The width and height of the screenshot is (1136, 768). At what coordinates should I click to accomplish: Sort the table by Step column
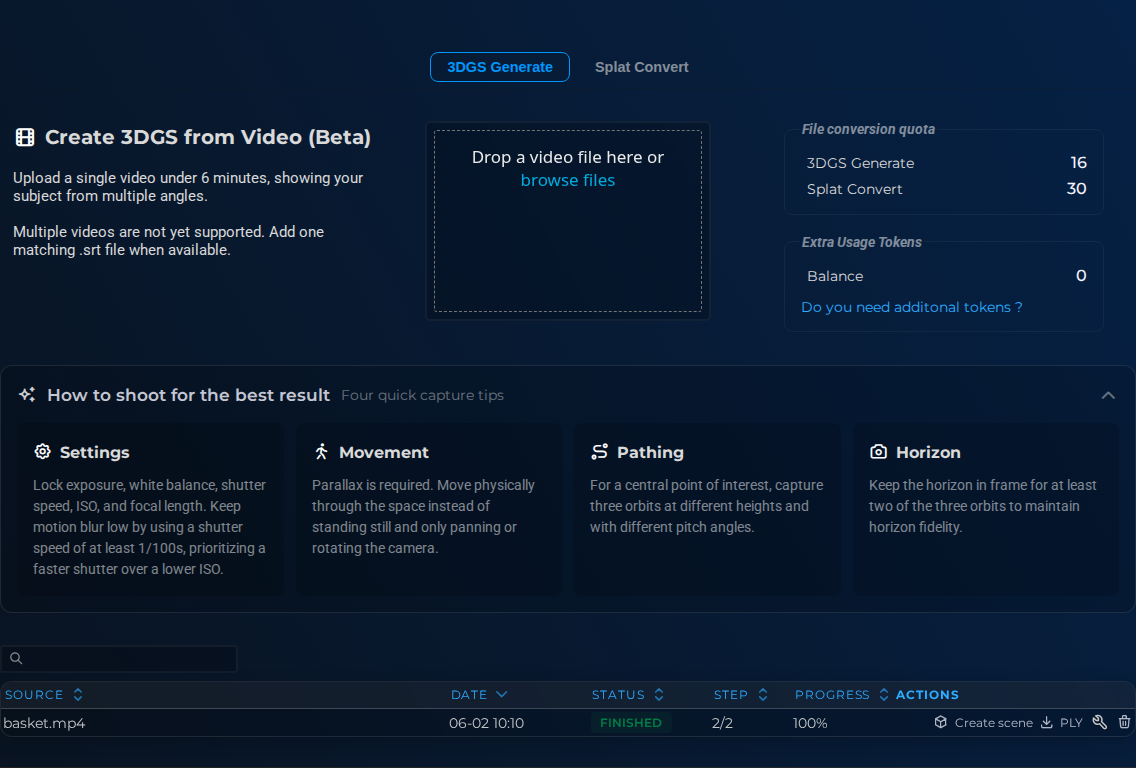tap(740, 694)
